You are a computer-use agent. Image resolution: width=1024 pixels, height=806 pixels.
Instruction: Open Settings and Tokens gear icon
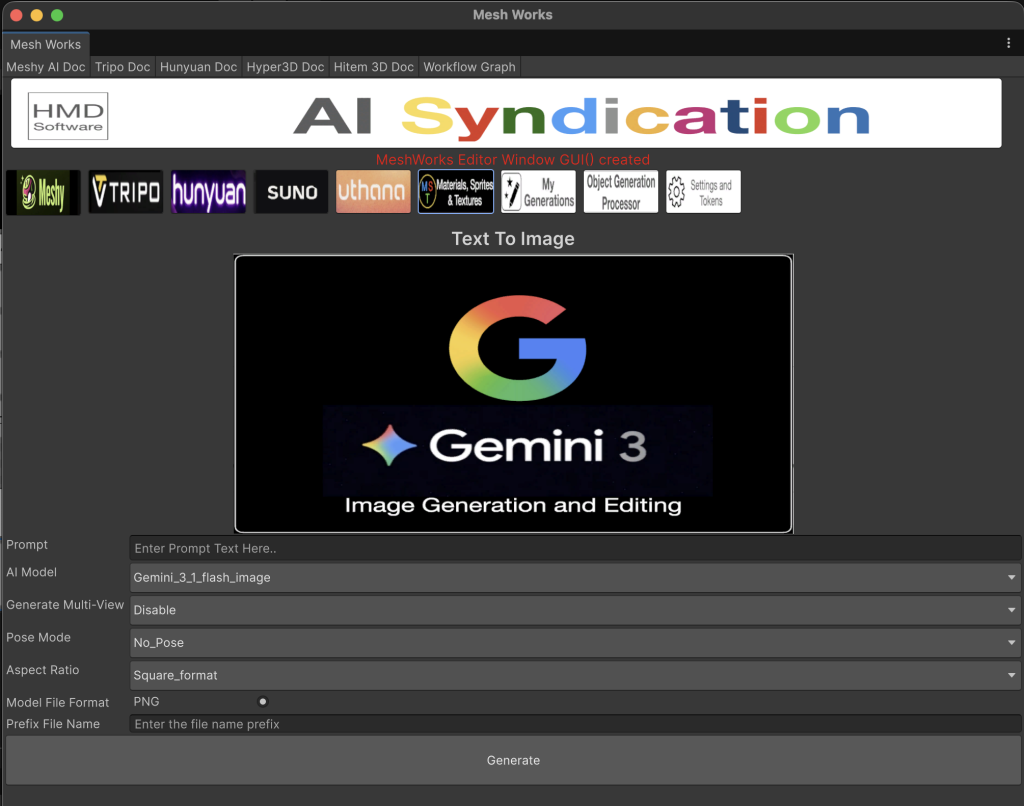pyautogui.click(x=703, y=192)
